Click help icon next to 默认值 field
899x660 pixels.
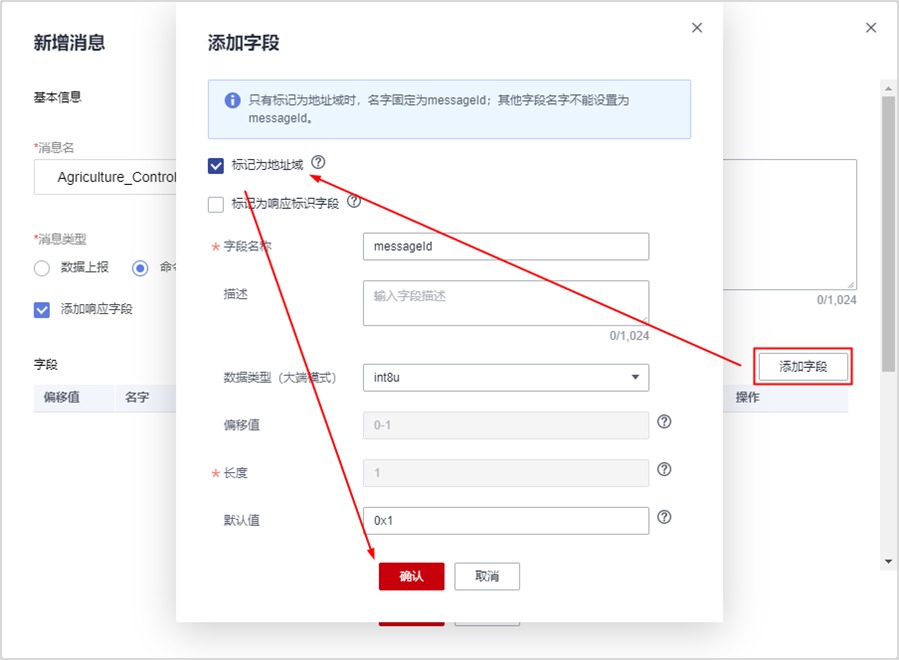(664, 518)
